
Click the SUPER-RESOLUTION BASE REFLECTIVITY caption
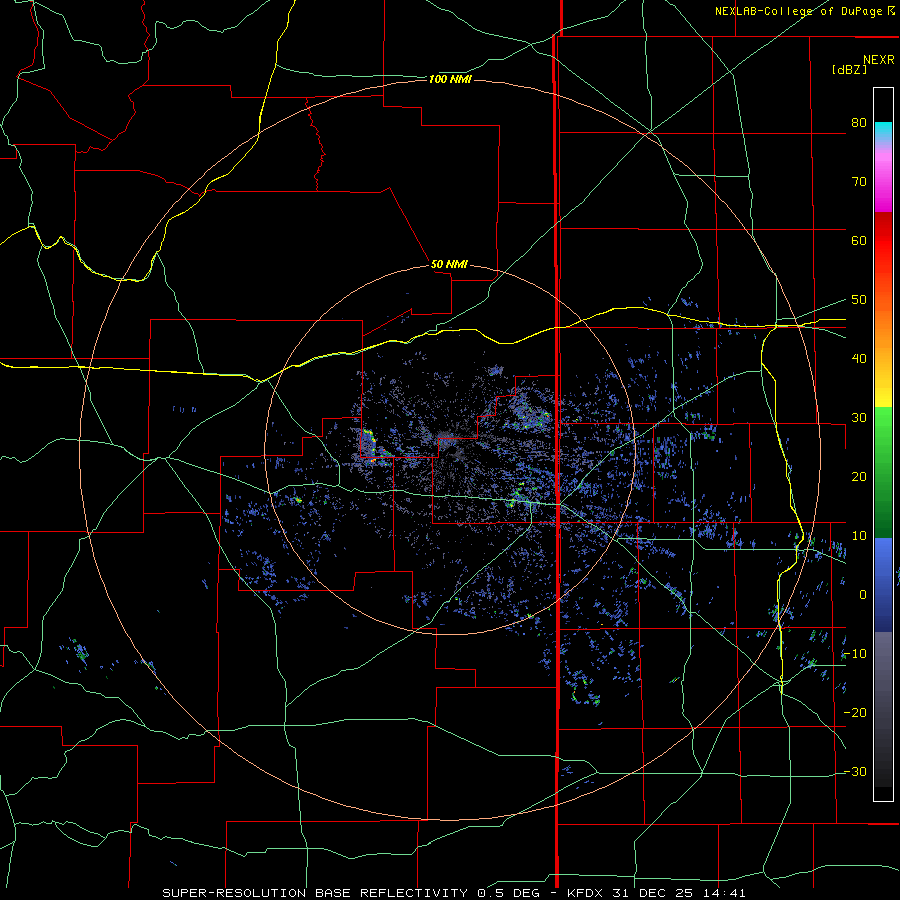click(x=315, y=893)
